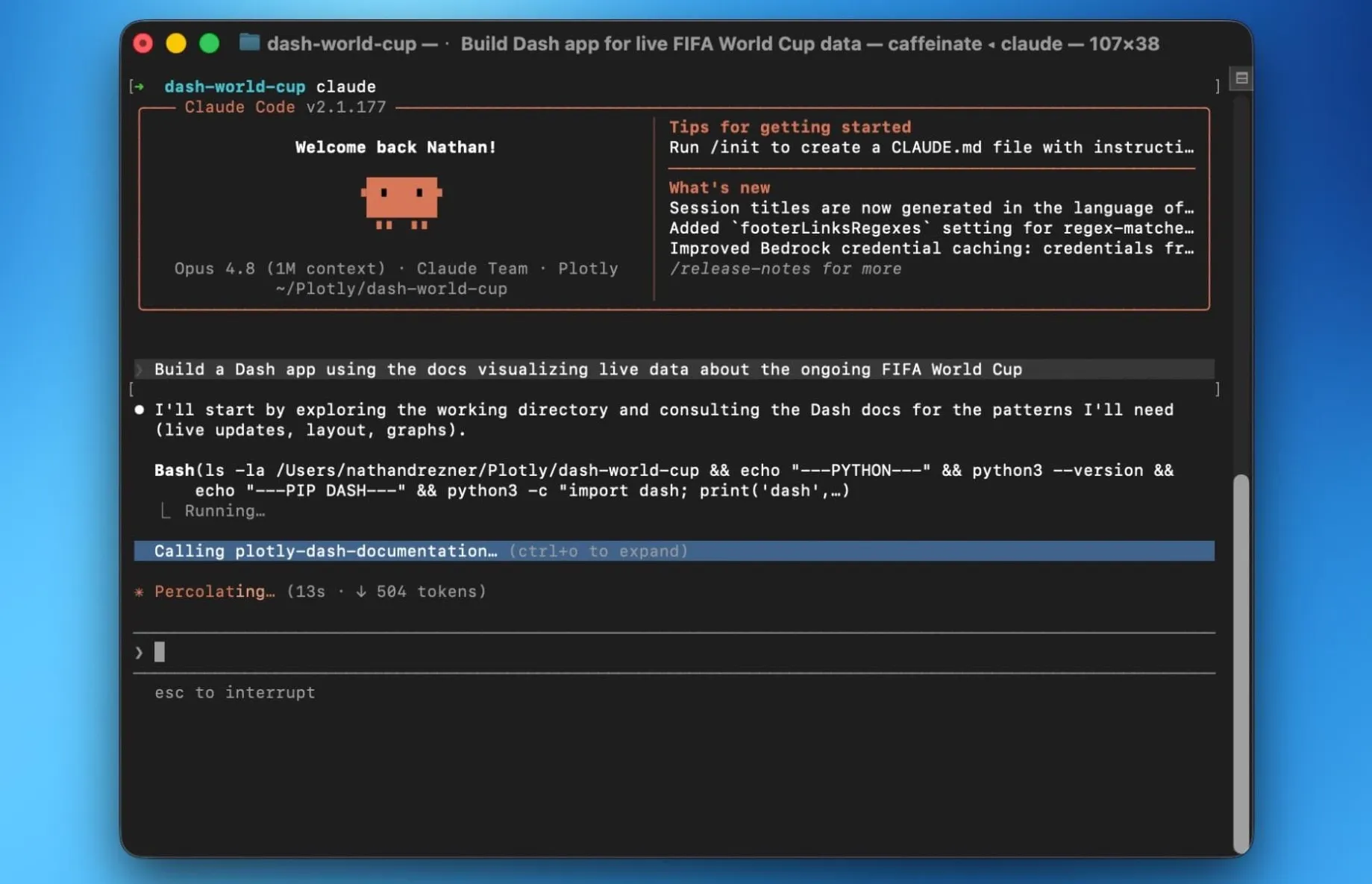Click the "Welcome back Nathan!" greeting
Image resolution: width=1372 pixels, height=884 pixels.
395,148
